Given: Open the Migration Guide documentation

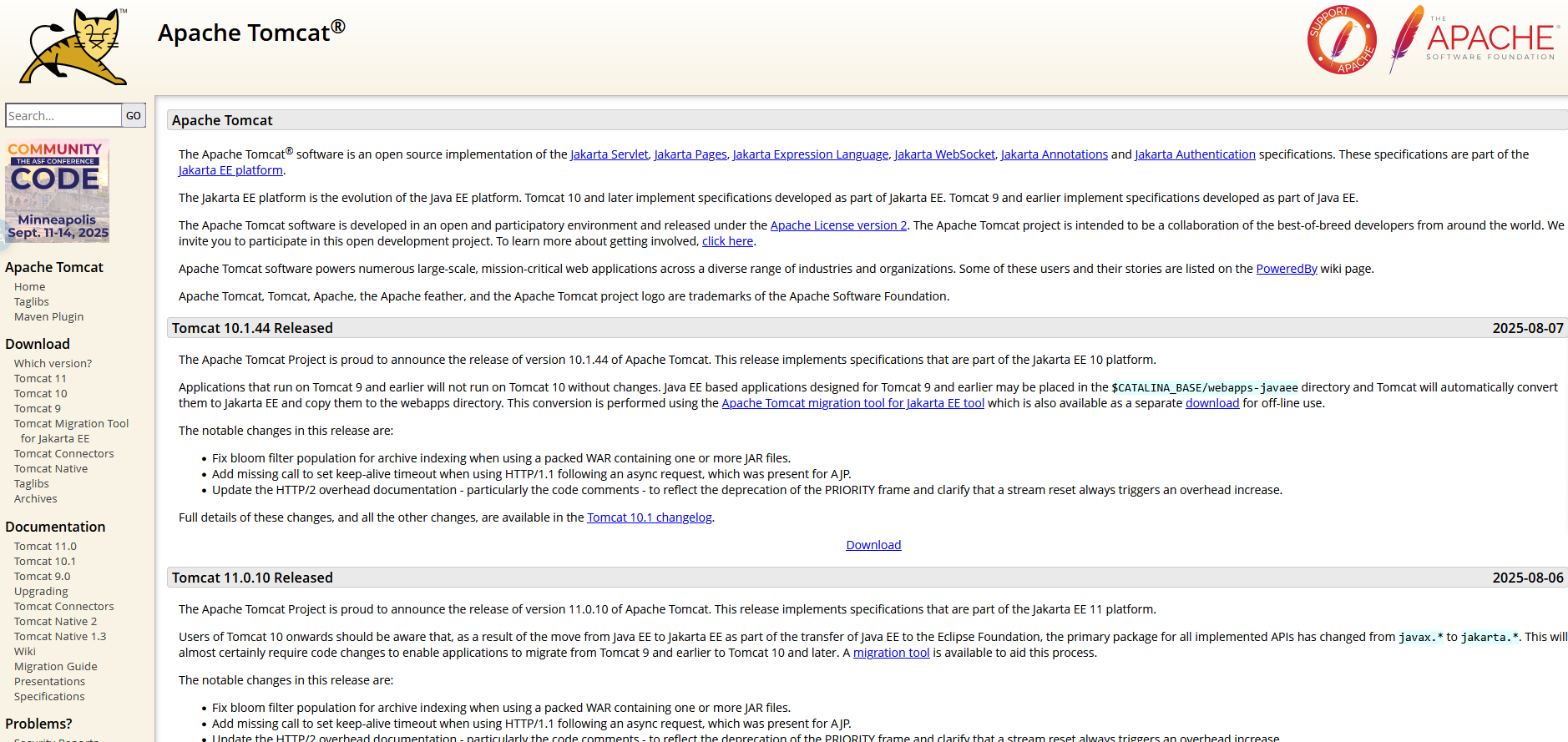Looking at the screenshot, I should [x=56, y=666].
